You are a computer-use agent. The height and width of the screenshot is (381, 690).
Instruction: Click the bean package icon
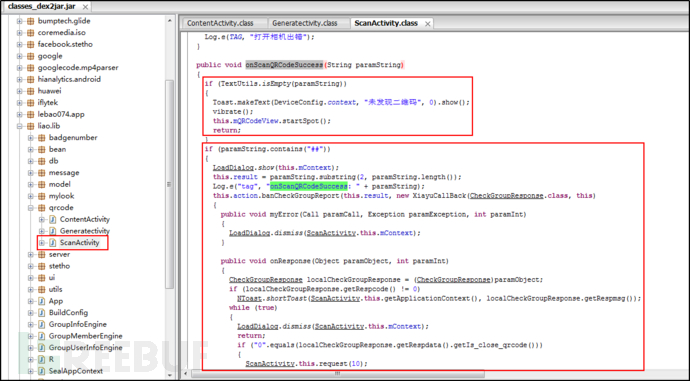pyautogui.click(x=41, y=149)
